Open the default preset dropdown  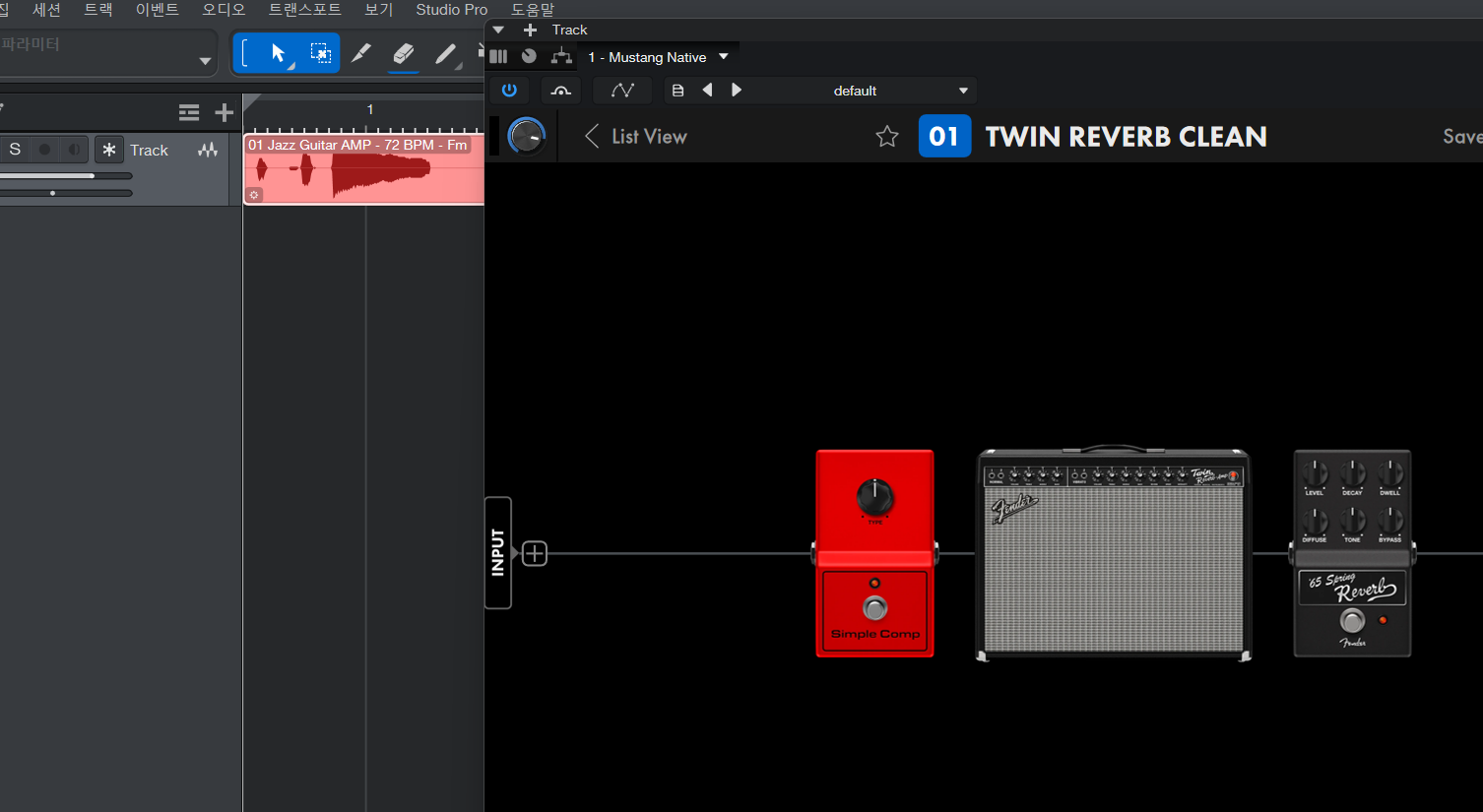(x=963, y=91)
